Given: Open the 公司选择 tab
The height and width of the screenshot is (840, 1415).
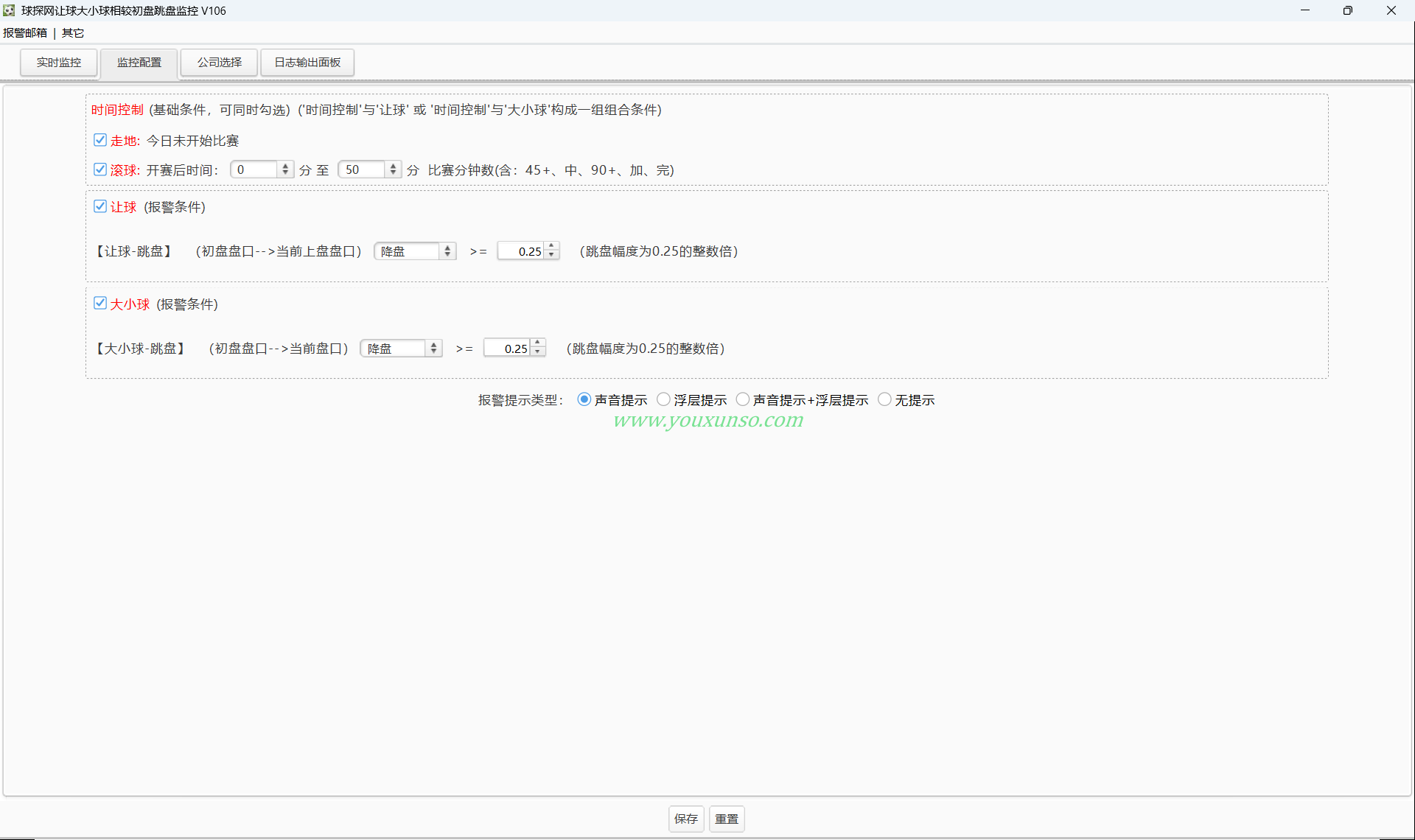Looking at the screenshot, I should coord(220,63).
